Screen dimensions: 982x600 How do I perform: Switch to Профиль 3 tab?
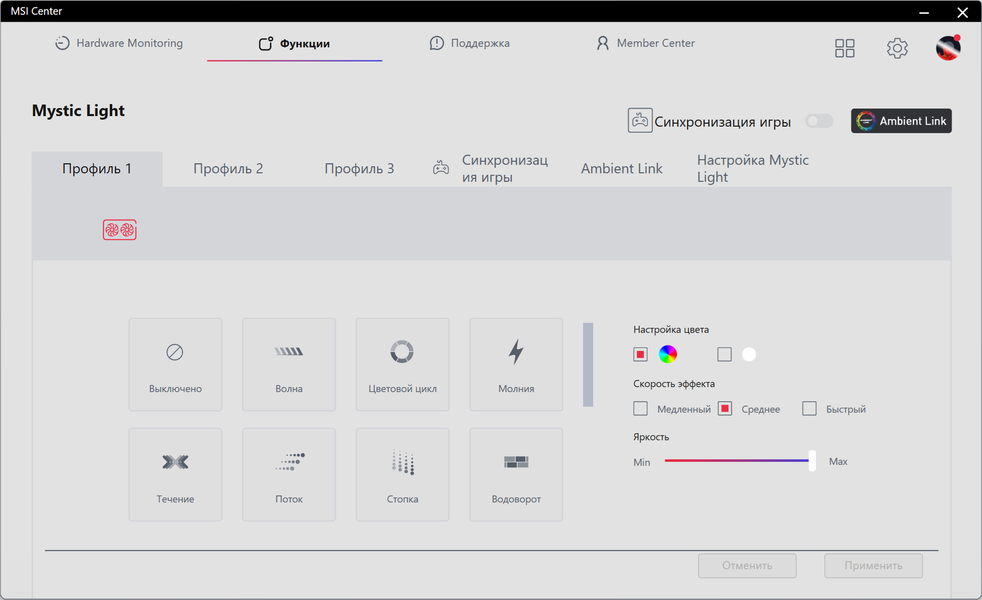359,168
